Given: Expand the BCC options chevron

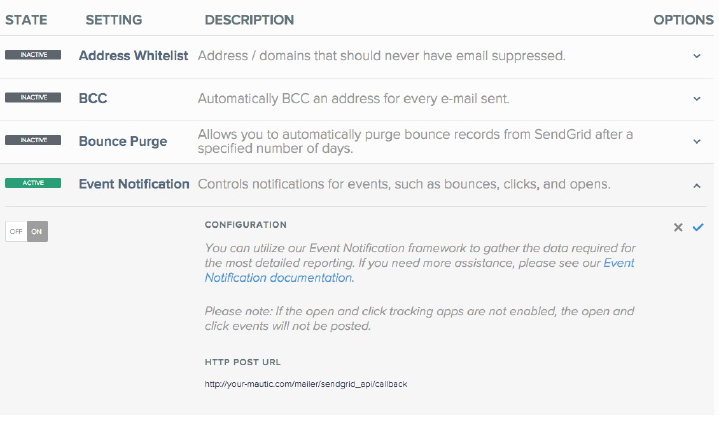Looking at the screenshot, I should click(697, 99).
